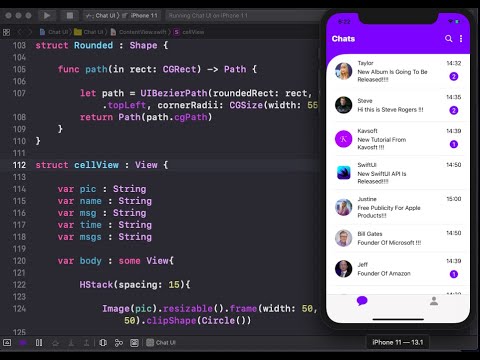Go back in editor history
Screen dimensions: 480x360
pyautogui.click(x=19, y=32)
